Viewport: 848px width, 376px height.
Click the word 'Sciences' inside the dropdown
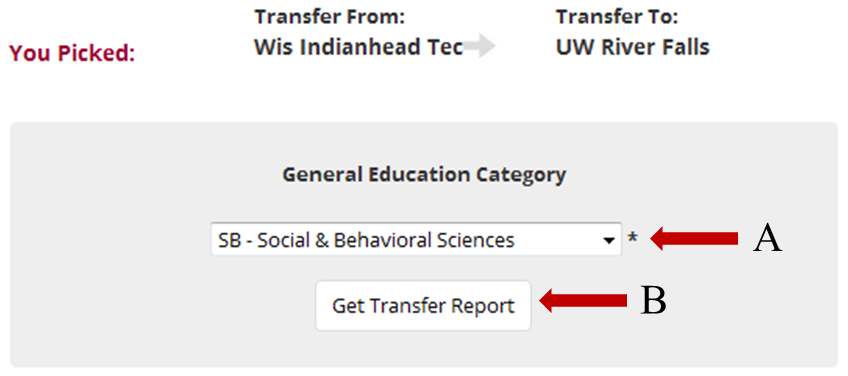coord(480,240)
